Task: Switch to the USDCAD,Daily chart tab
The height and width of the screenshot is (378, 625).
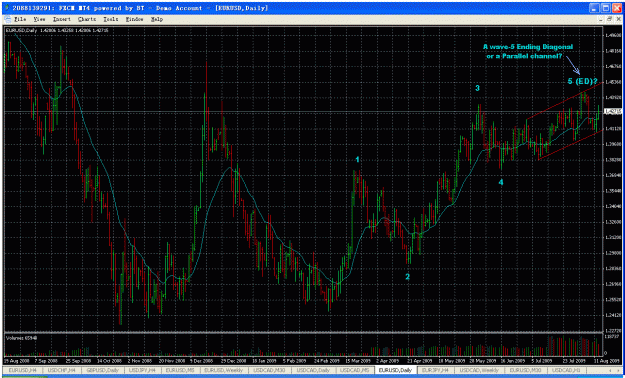Action: click(313, 370)
